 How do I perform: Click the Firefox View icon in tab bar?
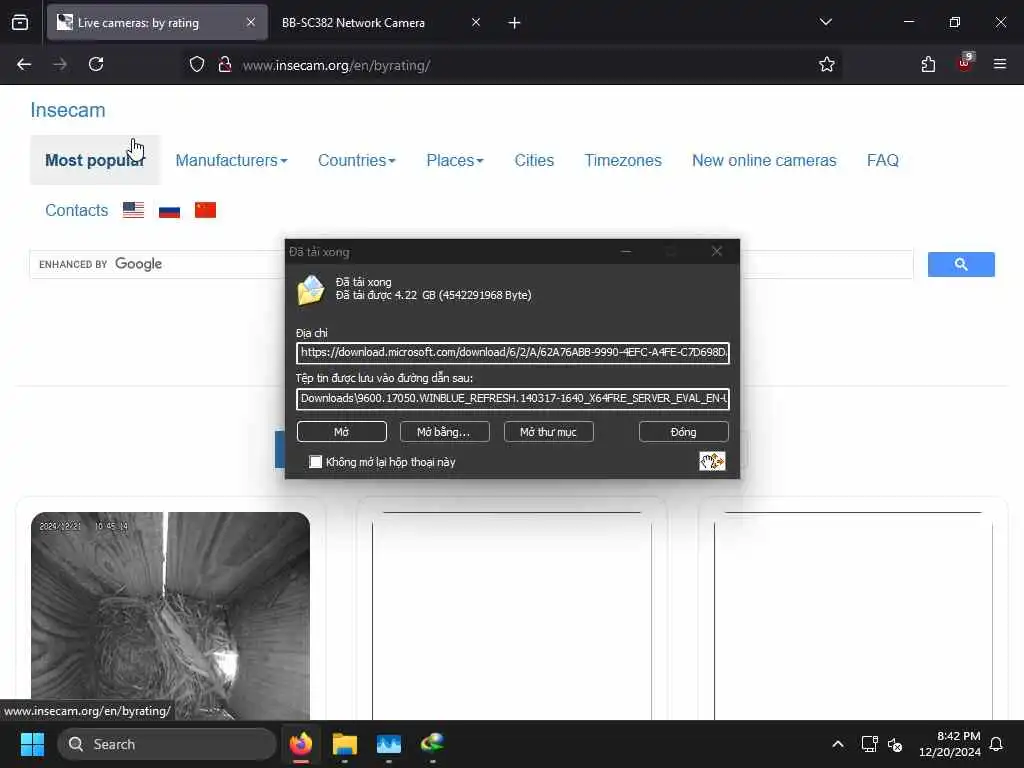point(20,22)
